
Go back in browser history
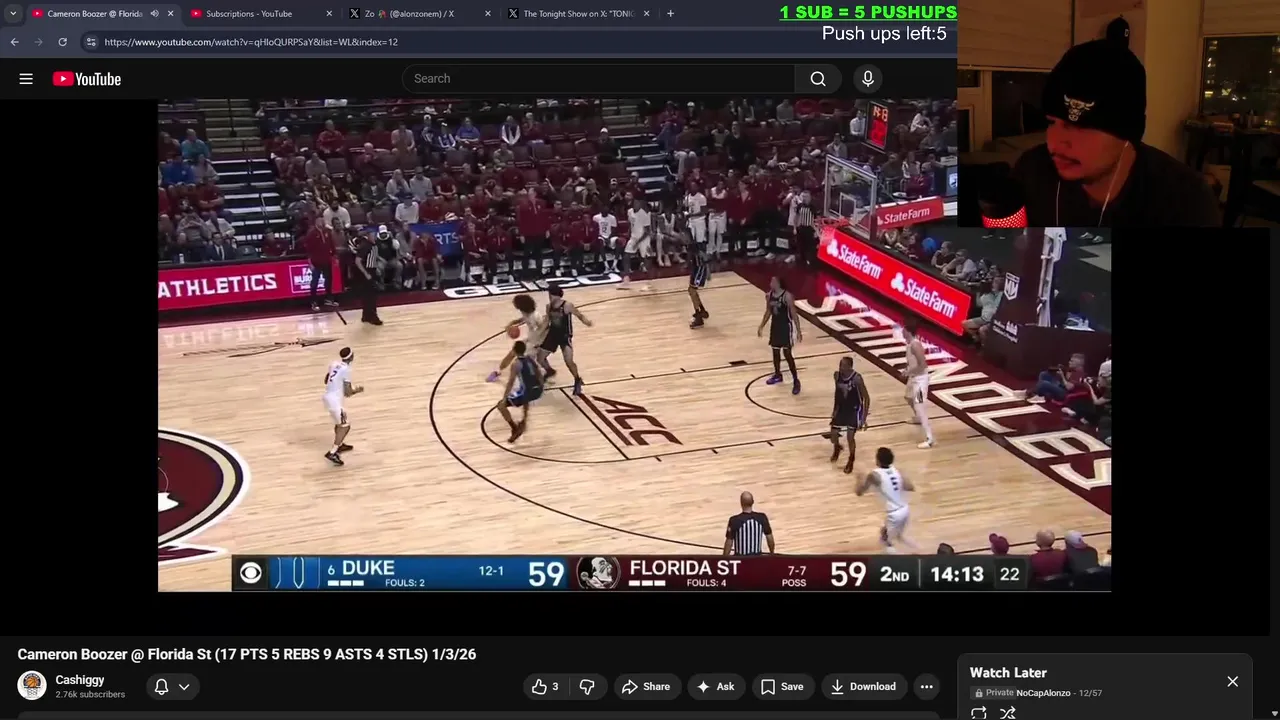(14, 42)
